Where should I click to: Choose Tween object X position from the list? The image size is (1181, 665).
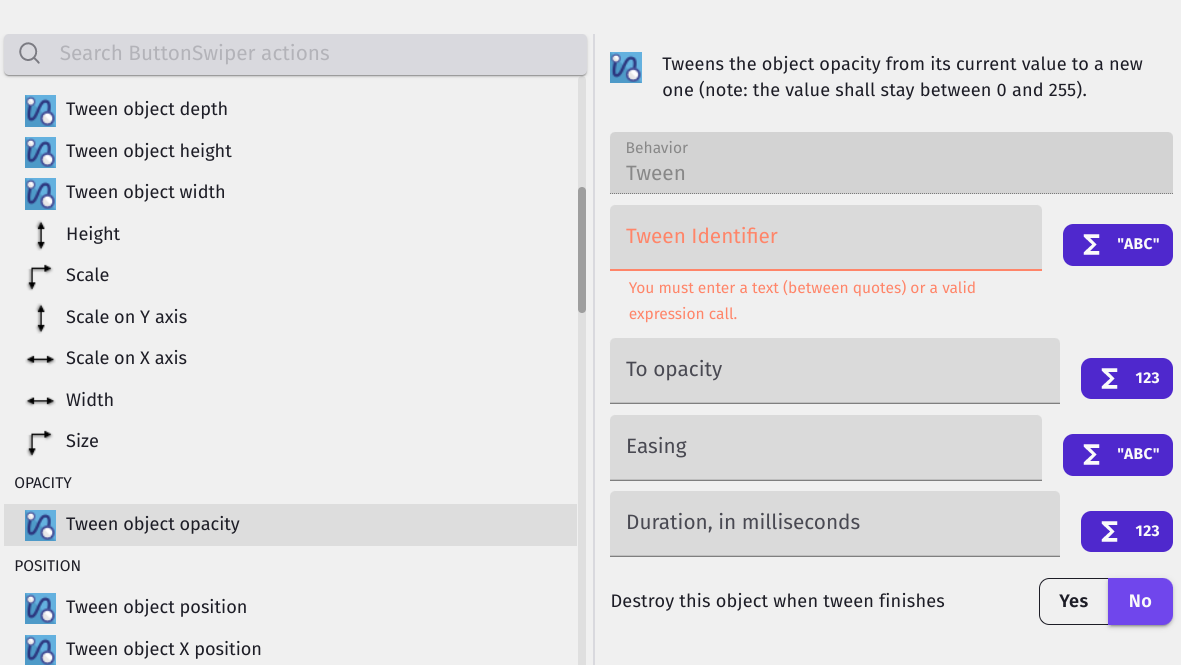pyautogui.click(x=162, y=648)
